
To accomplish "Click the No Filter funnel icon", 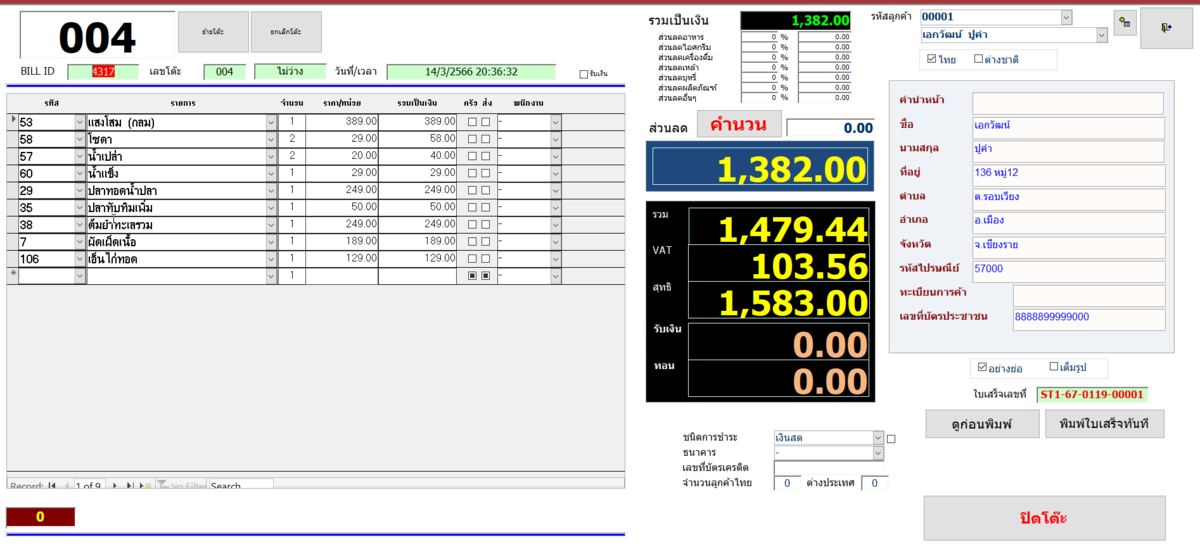I will coord(162,486).
